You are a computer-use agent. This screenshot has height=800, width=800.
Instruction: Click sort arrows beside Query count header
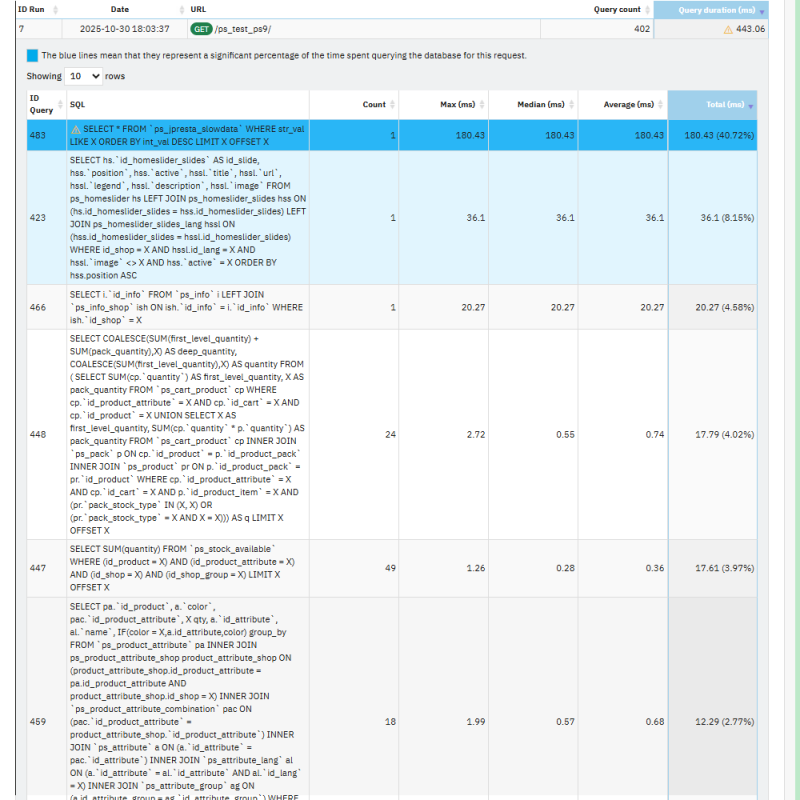(645, 9)
